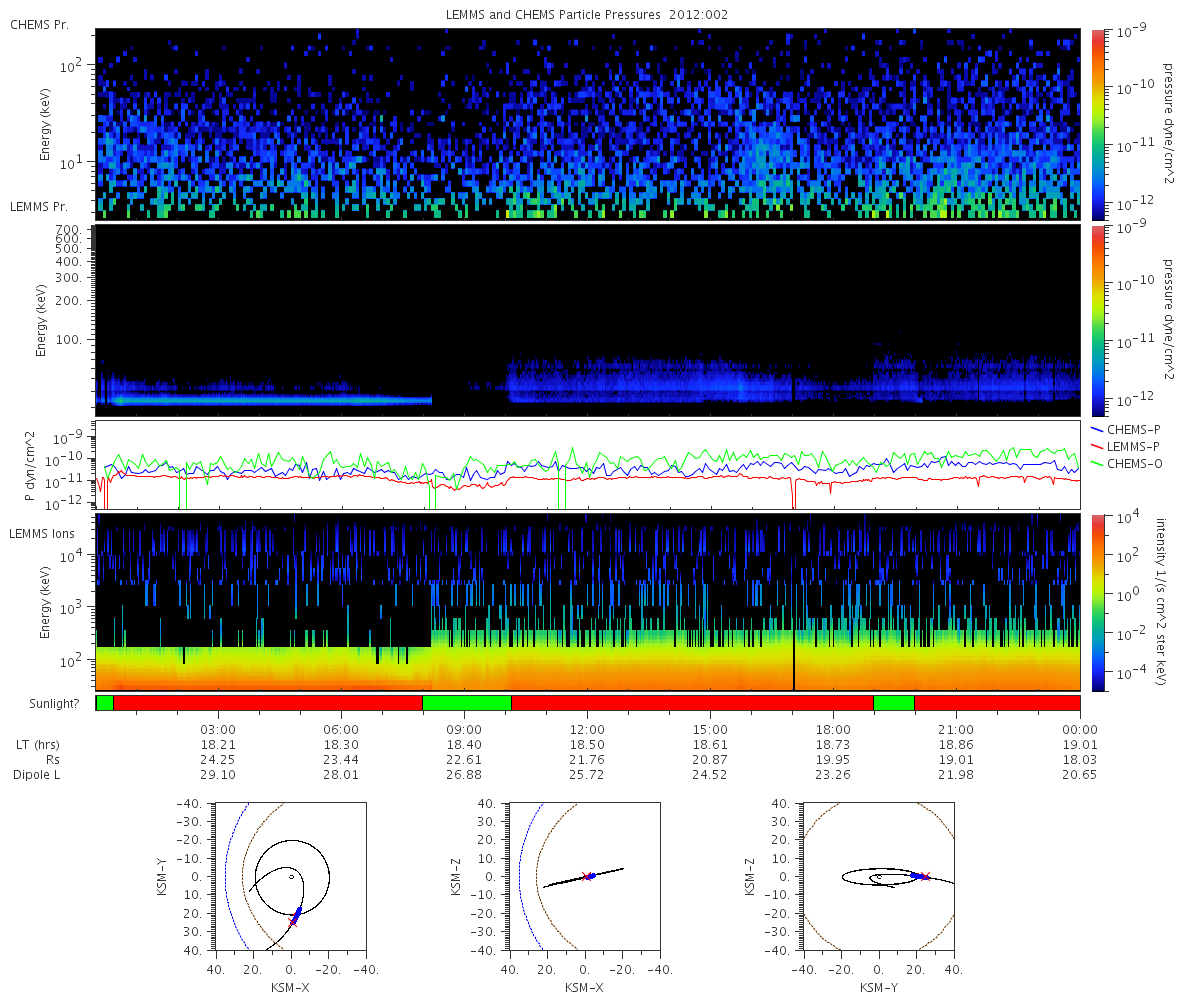The height and width of the screenshot is (1000, 1200).
Task: Click the LEMMS pressure spectrogram panel
Action: click(588, 320)
